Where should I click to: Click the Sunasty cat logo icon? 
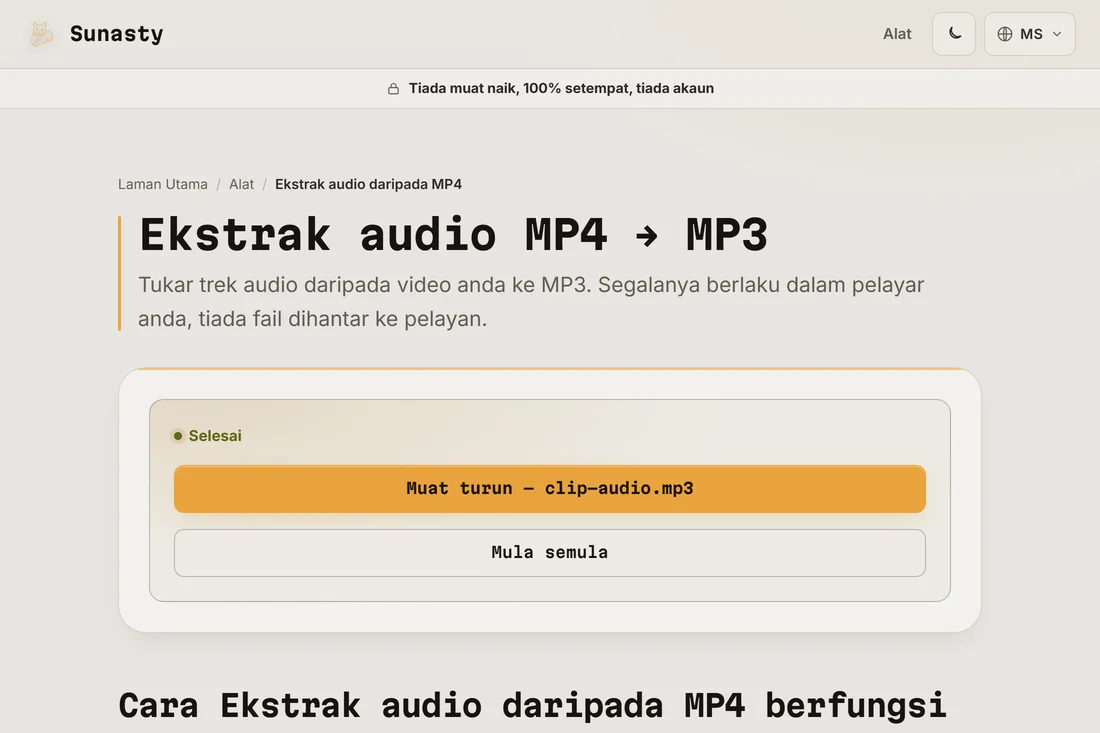click(41, 34)
